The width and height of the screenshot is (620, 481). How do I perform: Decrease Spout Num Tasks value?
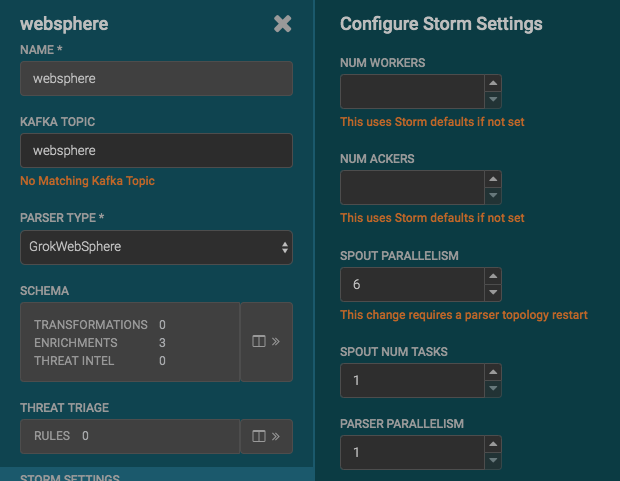pos(493,389)
